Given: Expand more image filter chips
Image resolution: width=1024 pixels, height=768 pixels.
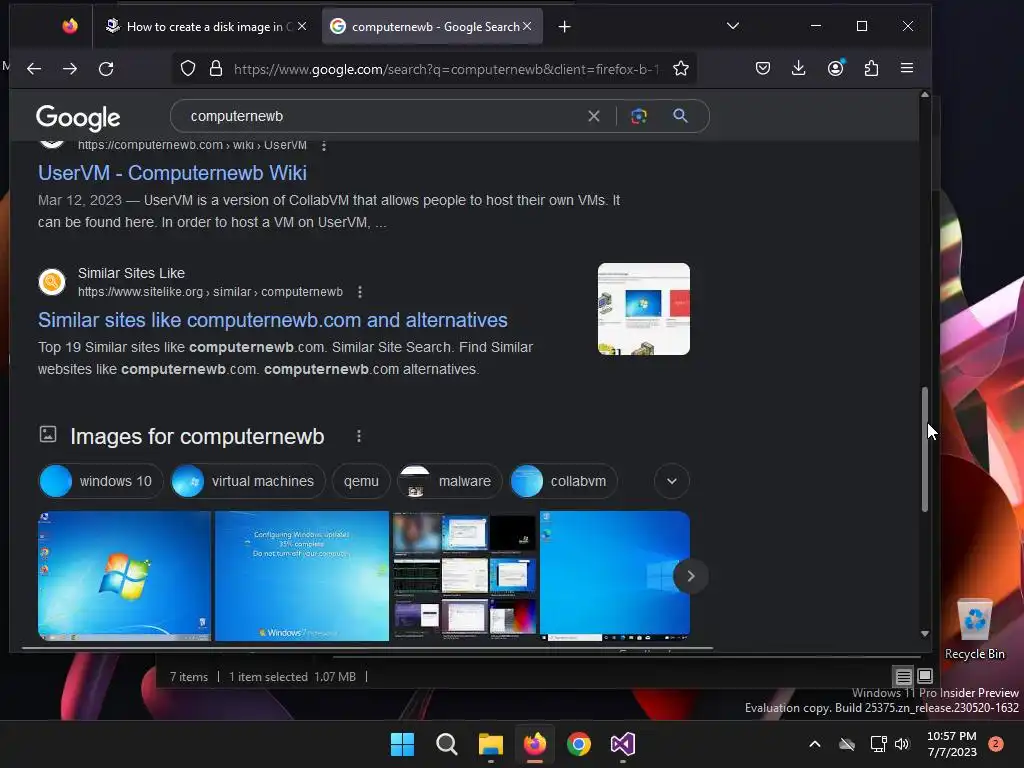Looking at the screenshot, I should pos(671,481).
